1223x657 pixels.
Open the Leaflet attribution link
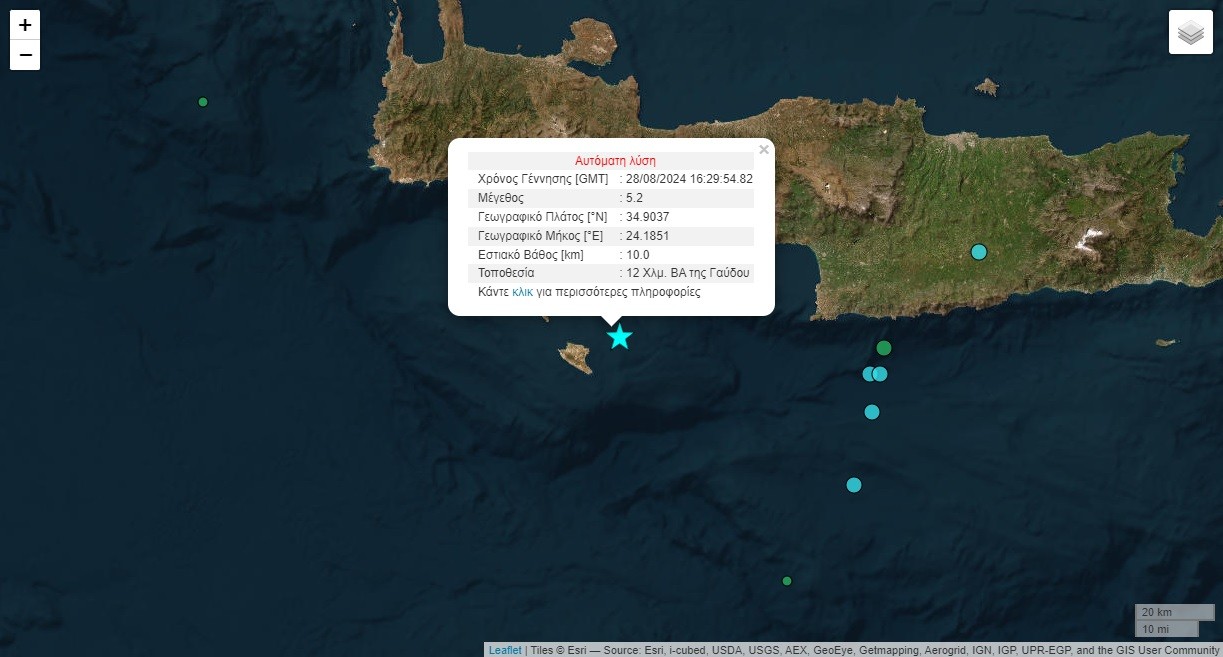tap(504, 650)
